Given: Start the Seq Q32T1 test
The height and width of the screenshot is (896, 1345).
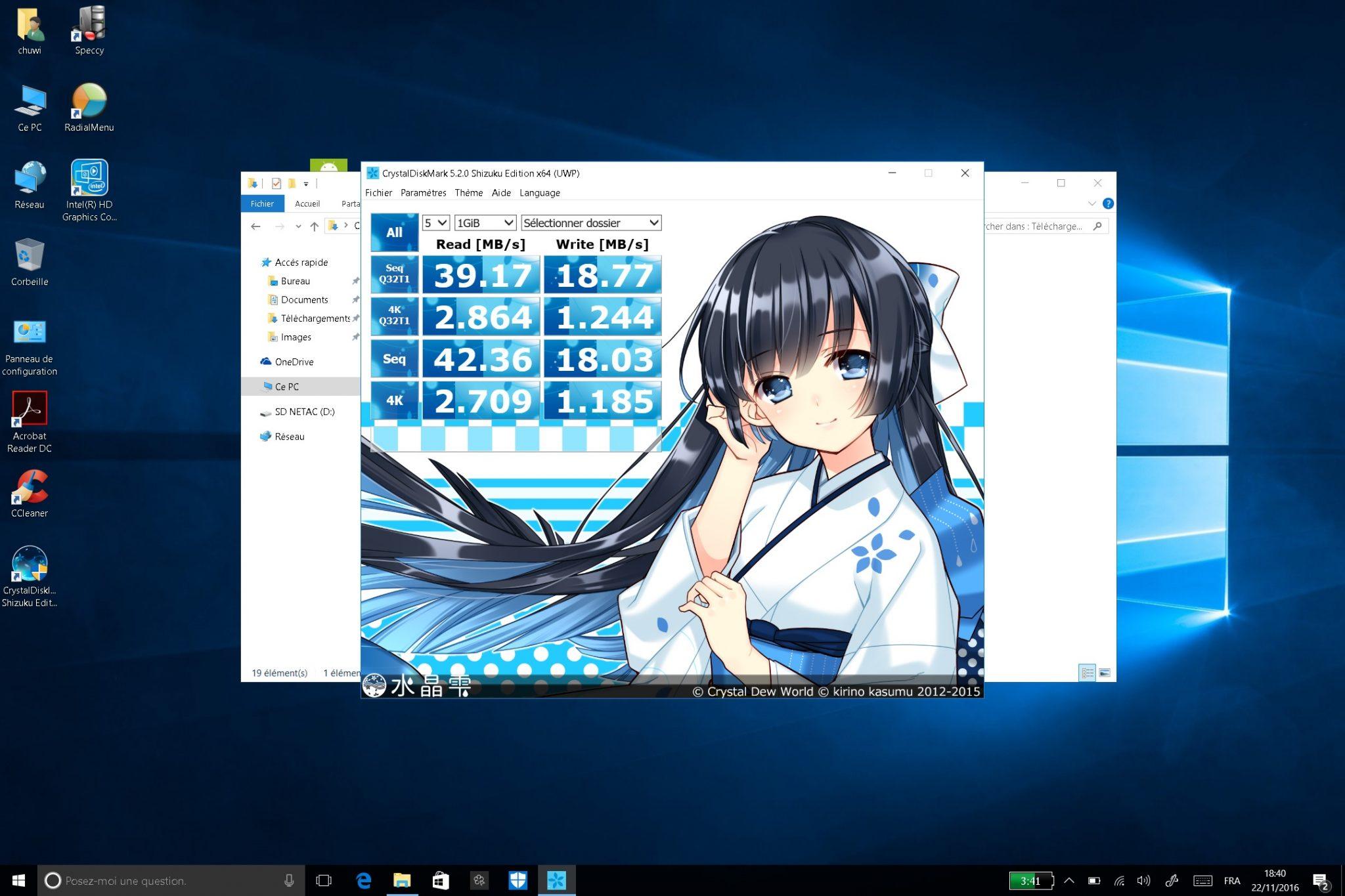Looking at the screenshot, I should coord(394,274).
